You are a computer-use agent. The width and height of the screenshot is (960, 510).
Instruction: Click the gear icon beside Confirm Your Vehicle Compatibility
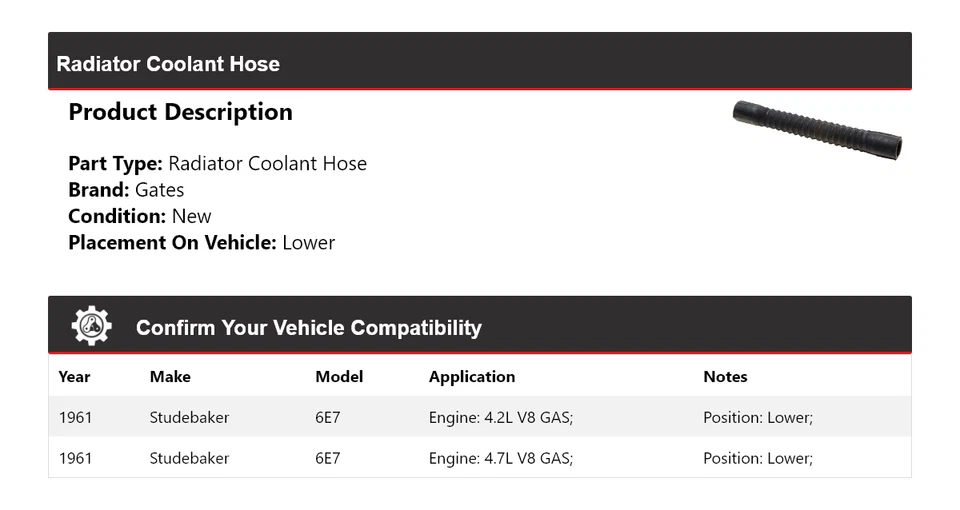coord(91,326)
